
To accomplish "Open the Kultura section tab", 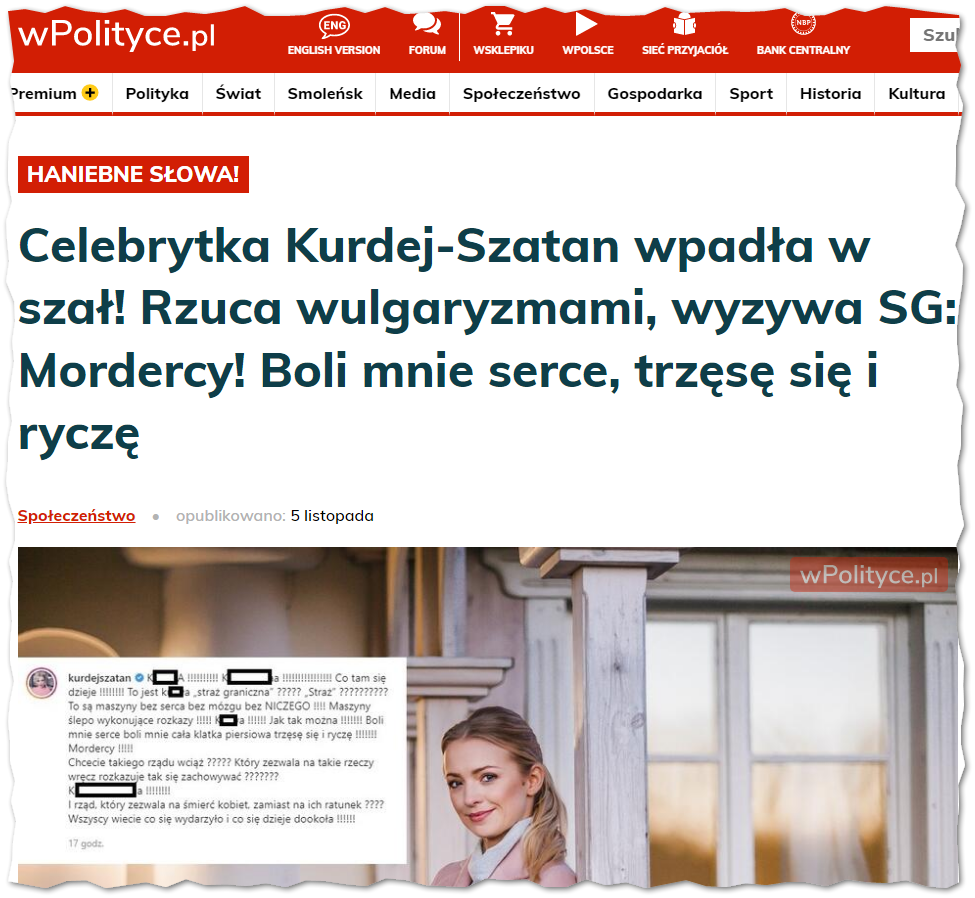I will click(x=917, y=94).
